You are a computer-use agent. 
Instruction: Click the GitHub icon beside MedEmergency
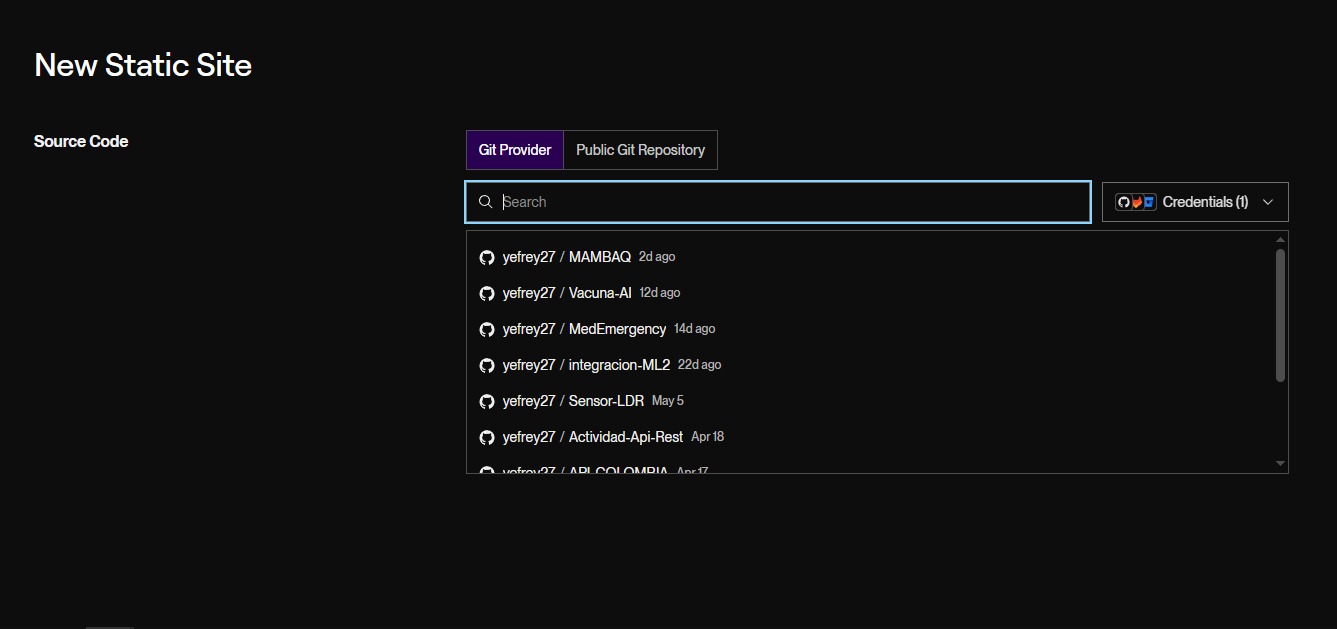coord(487,329)
